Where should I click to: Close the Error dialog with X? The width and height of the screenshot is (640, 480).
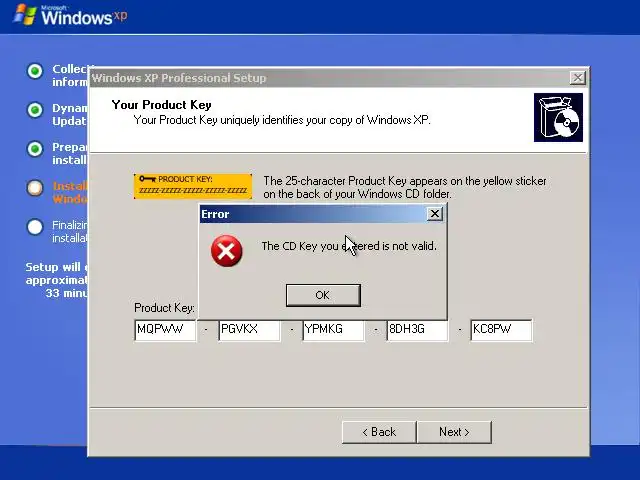point(435,213)
